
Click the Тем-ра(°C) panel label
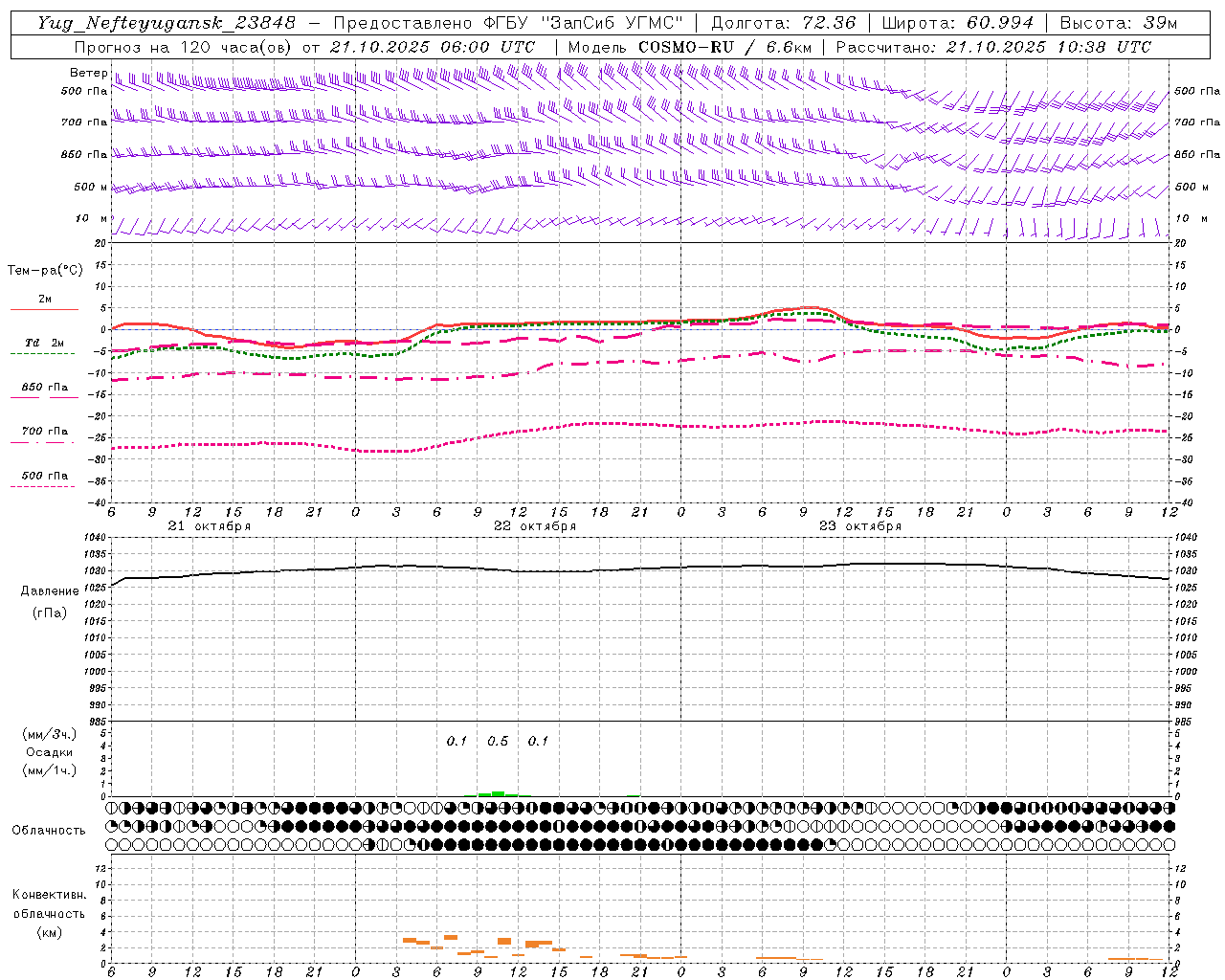click(45, 271)
